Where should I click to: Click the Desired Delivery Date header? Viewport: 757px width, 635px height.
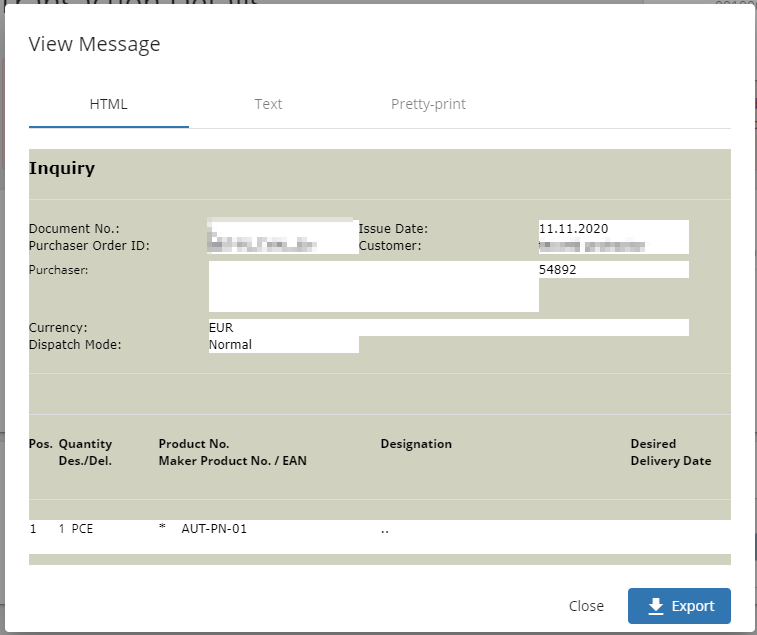tap(670, 452)
